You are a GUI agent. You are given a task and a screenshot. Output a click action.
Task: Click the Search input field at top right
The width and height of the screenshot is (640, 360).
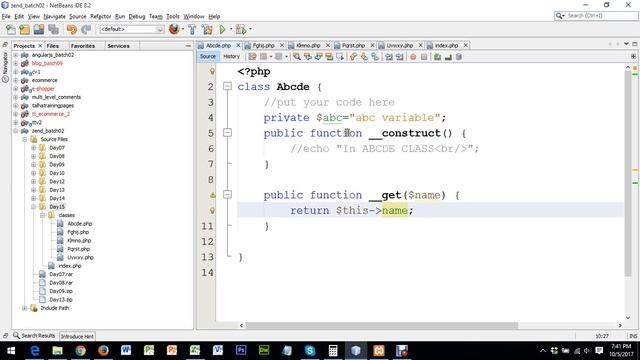(601, 16)
